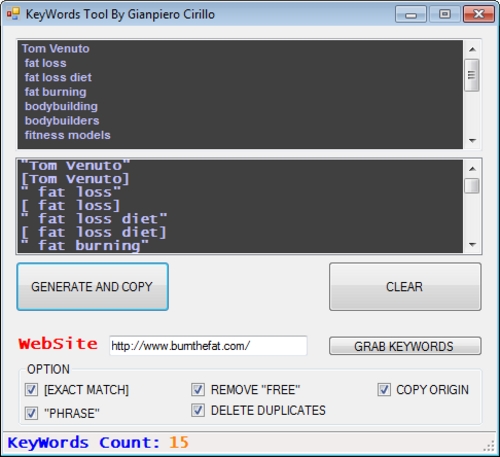This screenshot has height=457, width=500.
Task: Click the quoted "Tom Venuto" line in the output
Action: pos(75,166)
